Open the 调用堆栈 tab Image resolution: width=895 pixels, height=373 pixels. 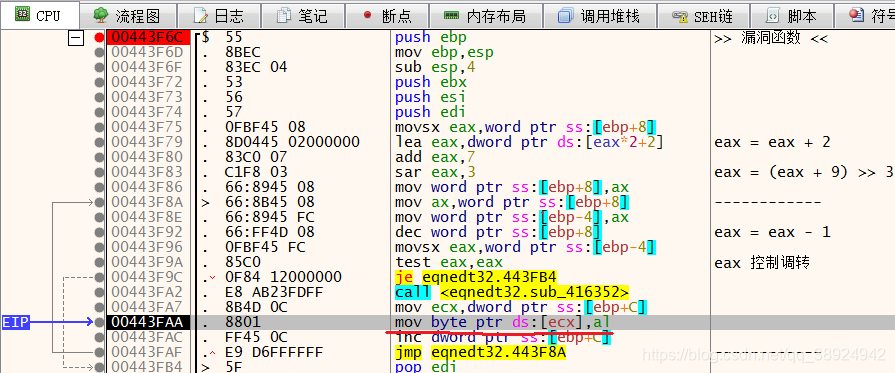[599, 16]
